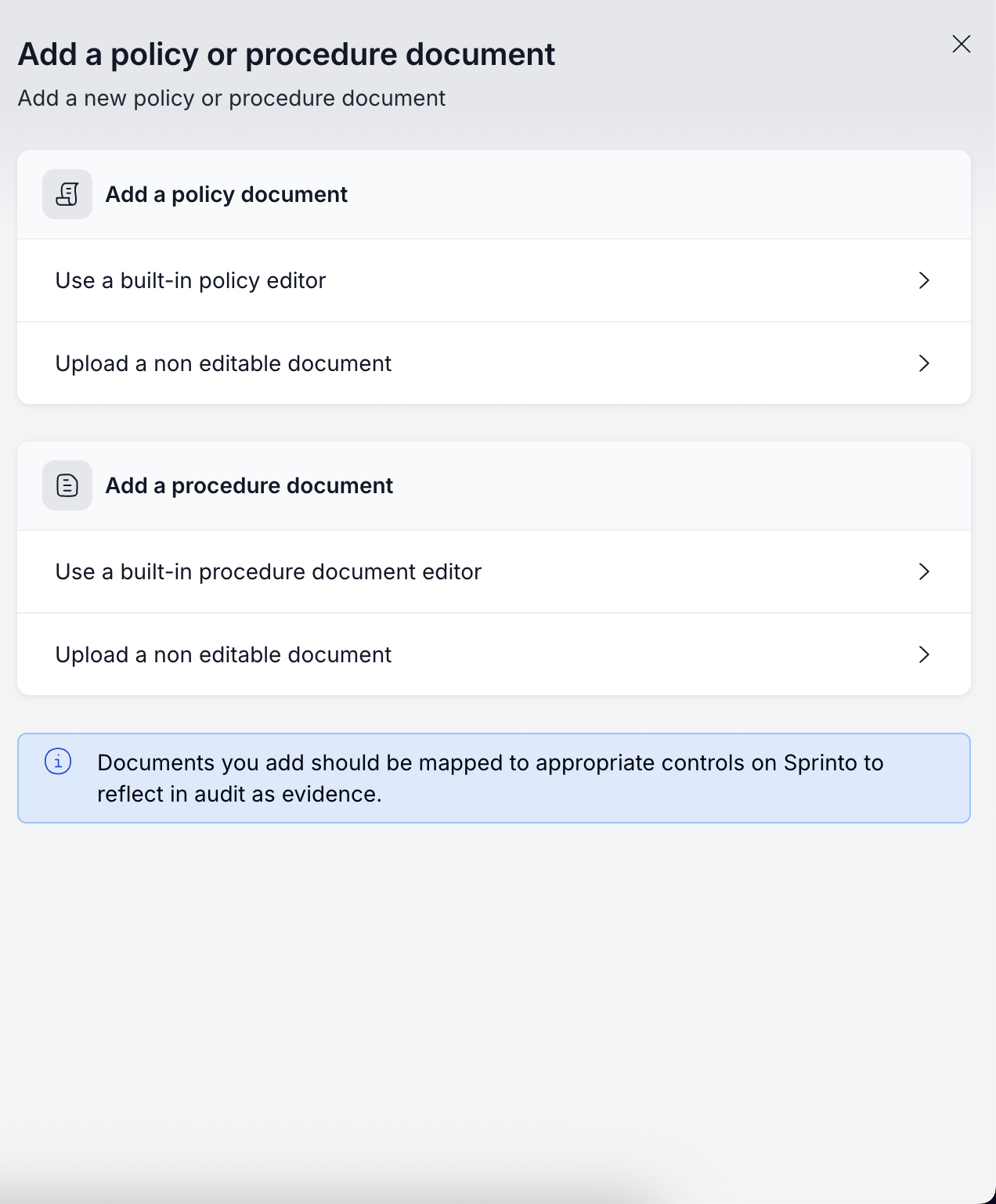
Task: Select 'Upload a non editable document' under procedure
Action: tap(223, 654)
